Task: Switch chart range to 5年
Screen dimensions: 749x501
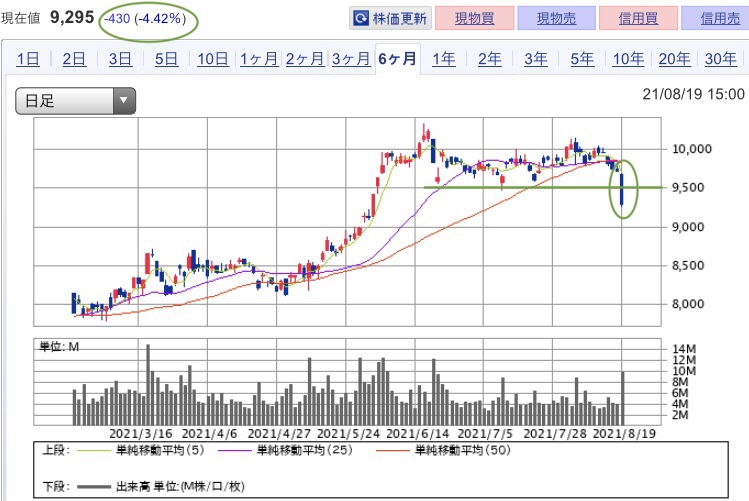Action: click(582, 59)
